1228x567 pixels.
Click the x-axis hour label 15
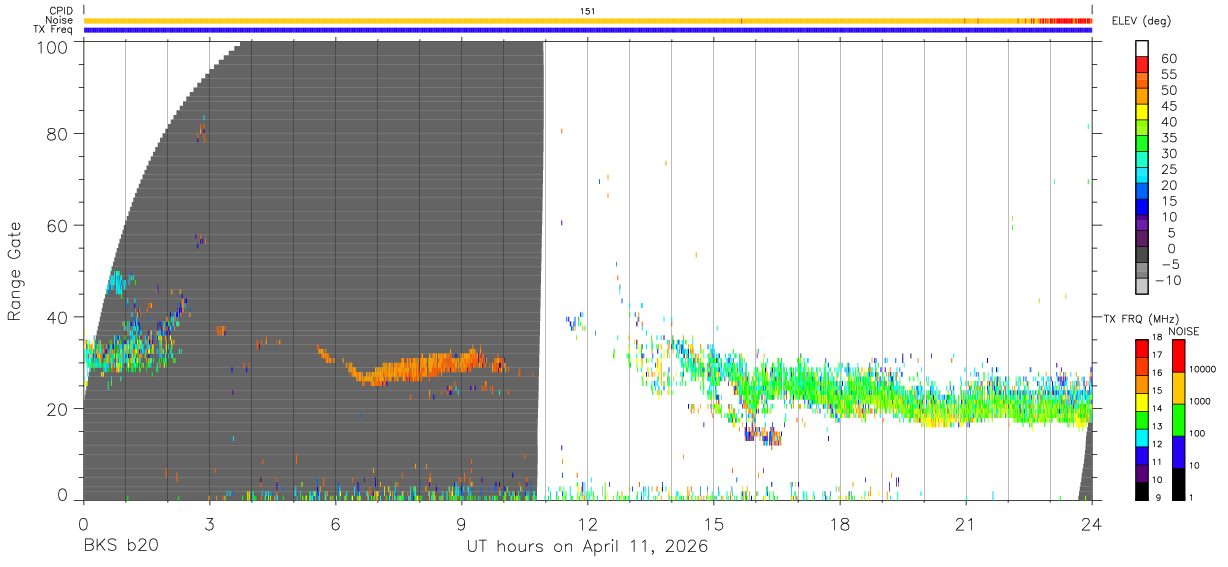(x=714, y=522)
